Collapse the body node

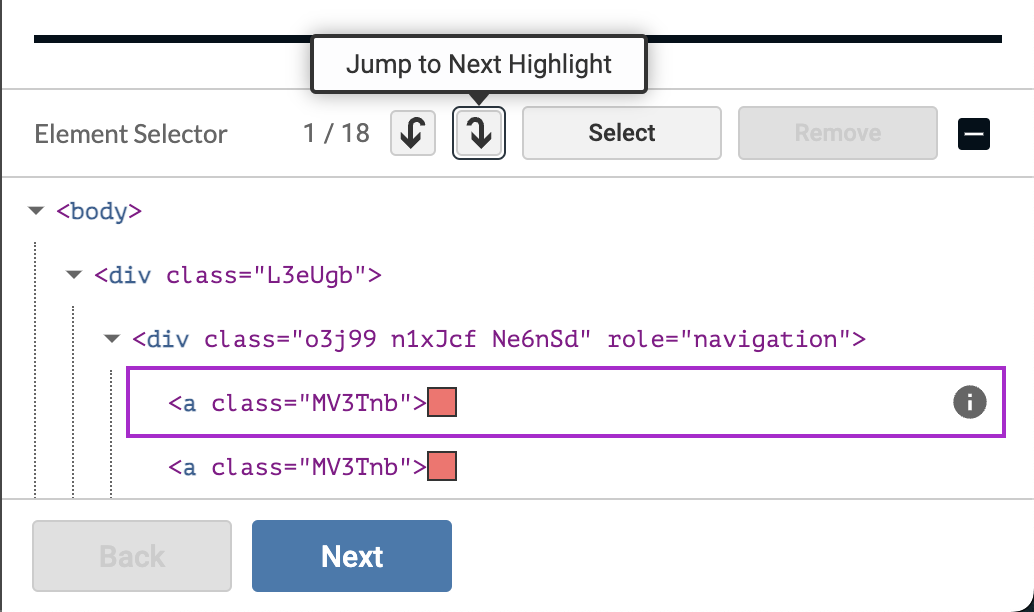[x=37, y=211]
